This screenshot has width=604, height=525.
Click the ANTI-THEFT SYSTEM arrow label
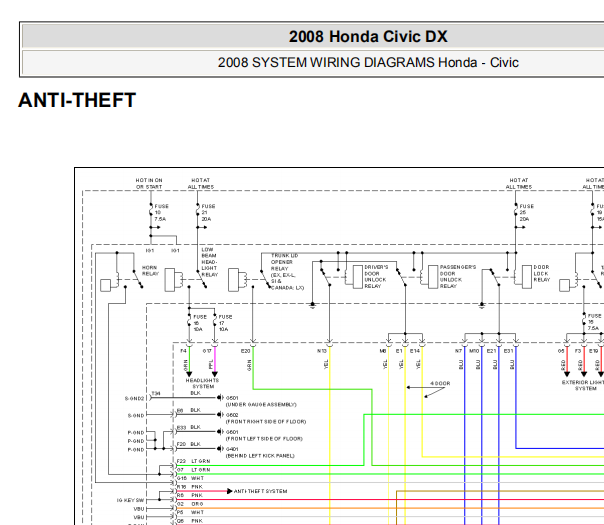pyautogui.click(x=260, y=491)
